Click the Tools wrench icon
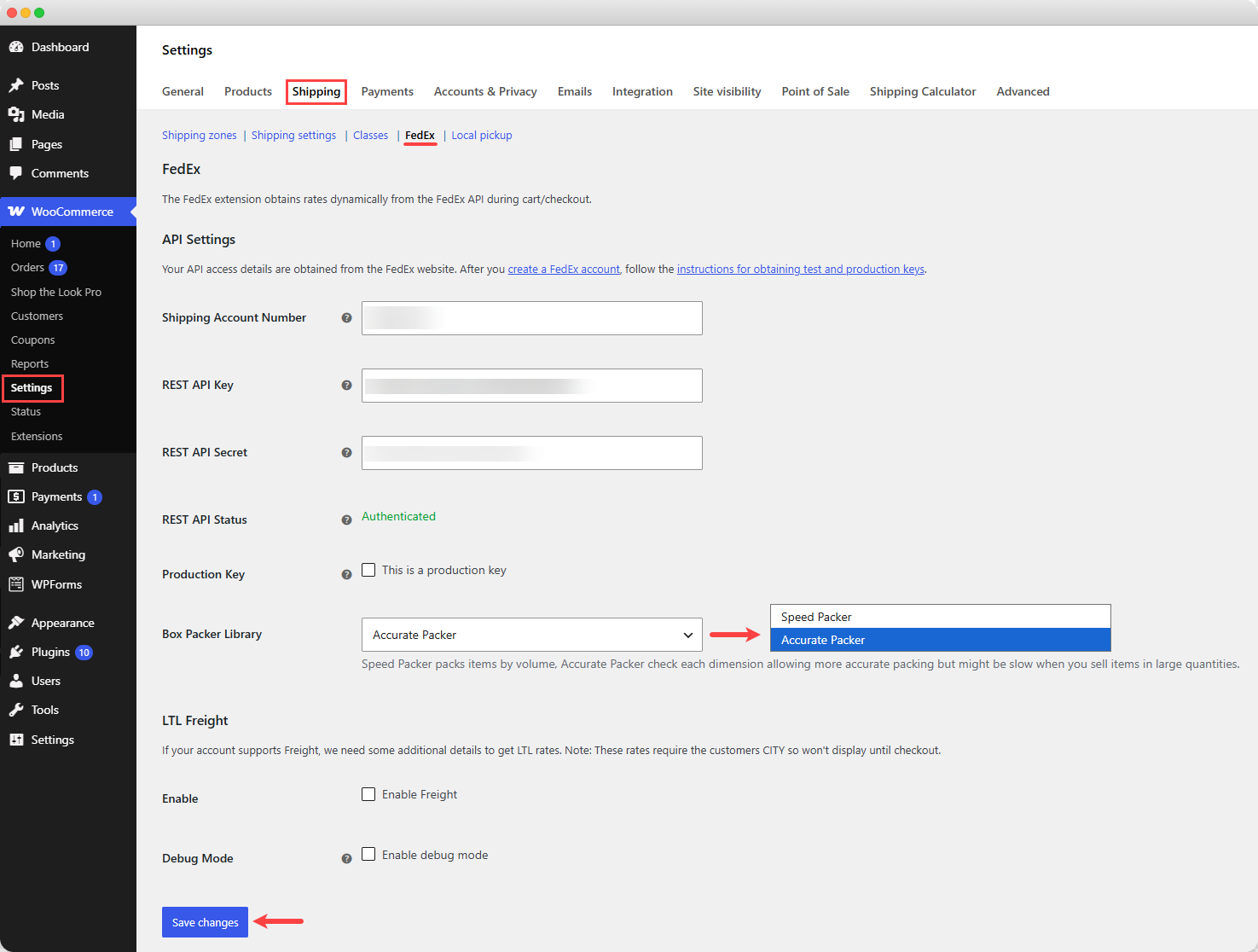This screenshot has height=952, width=1258. tap(16, 710)
